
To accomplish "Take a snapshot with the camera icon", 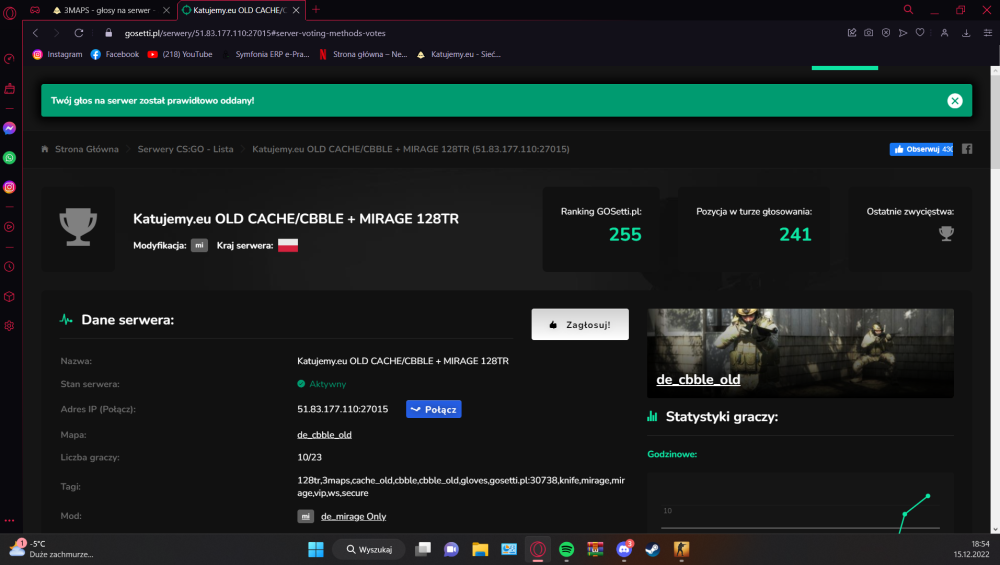I will [x=869, y=33].
